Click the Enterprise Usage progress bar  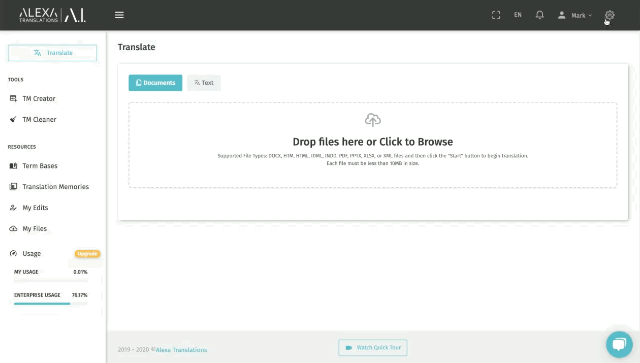(x=51, y=303)
